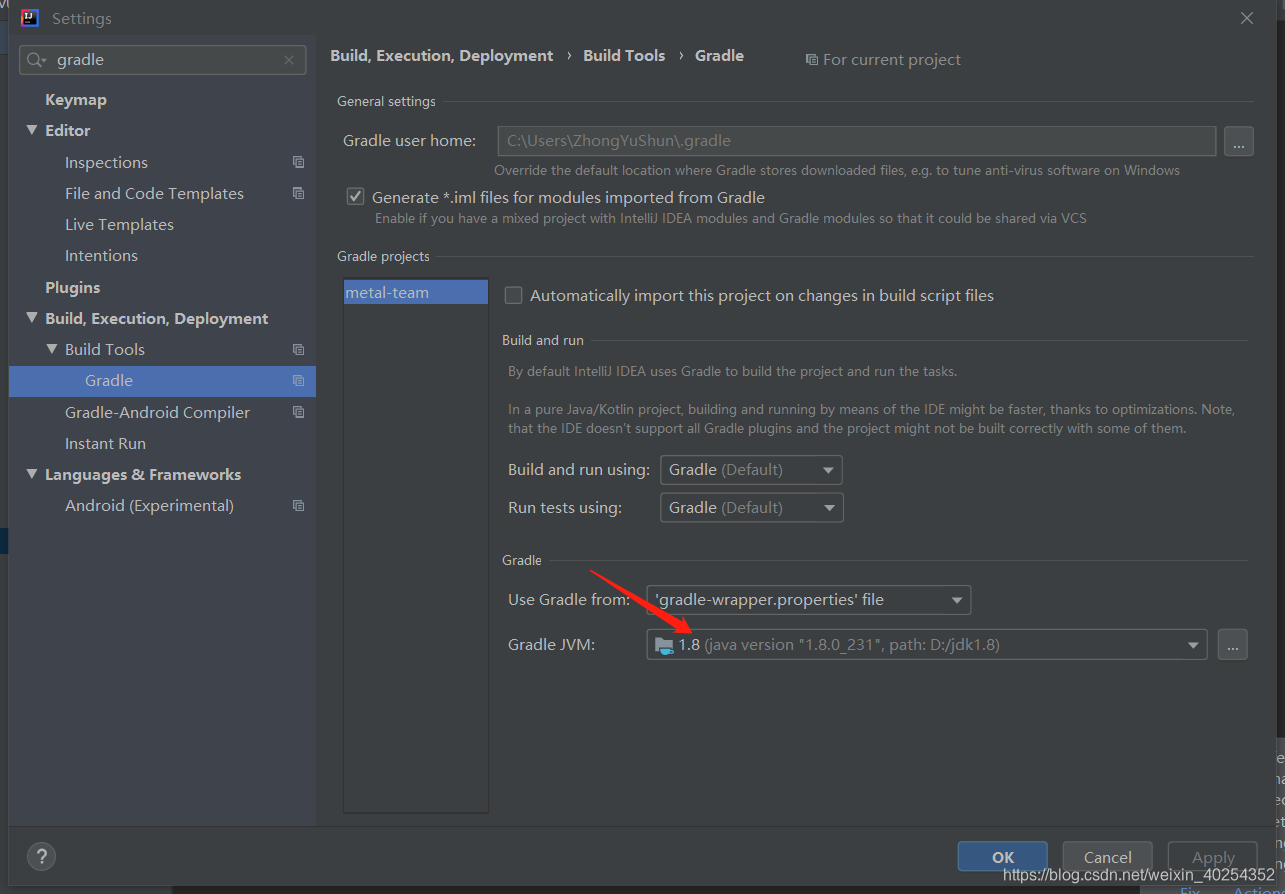Click the IntelliJ IDEA logo in the title bar
This screenshot has height=894, width=1285.
30,18
